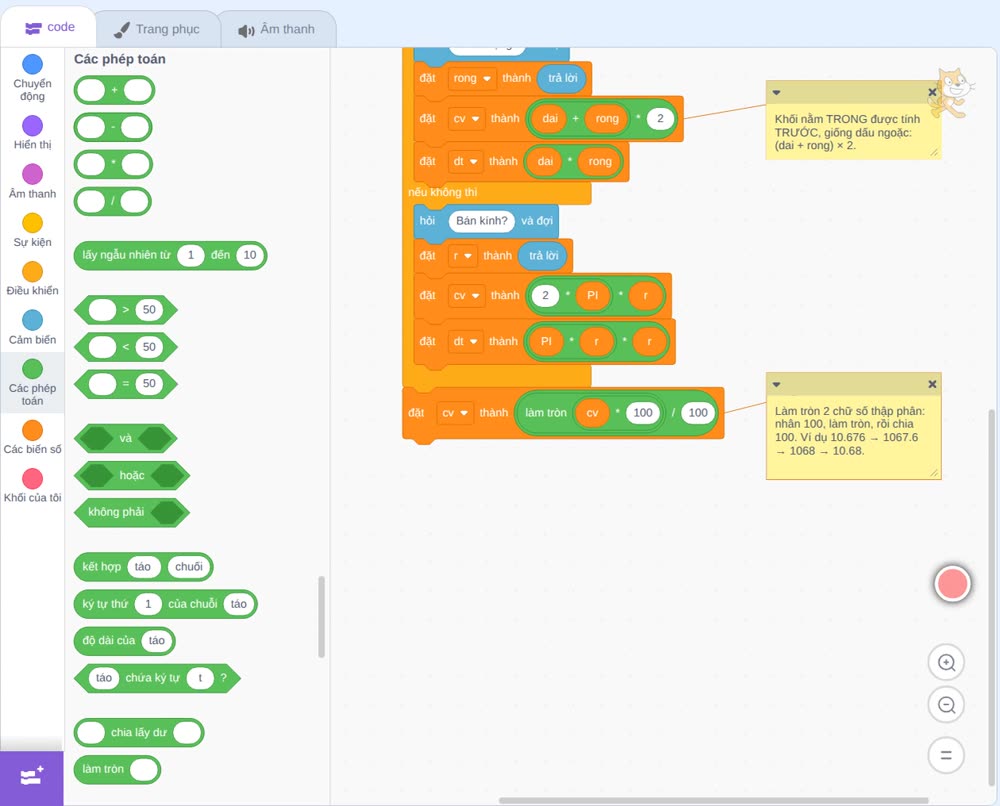Open the Các biến số category
The height and width of the screenshot is (806, 1000).
coord(33,437)
